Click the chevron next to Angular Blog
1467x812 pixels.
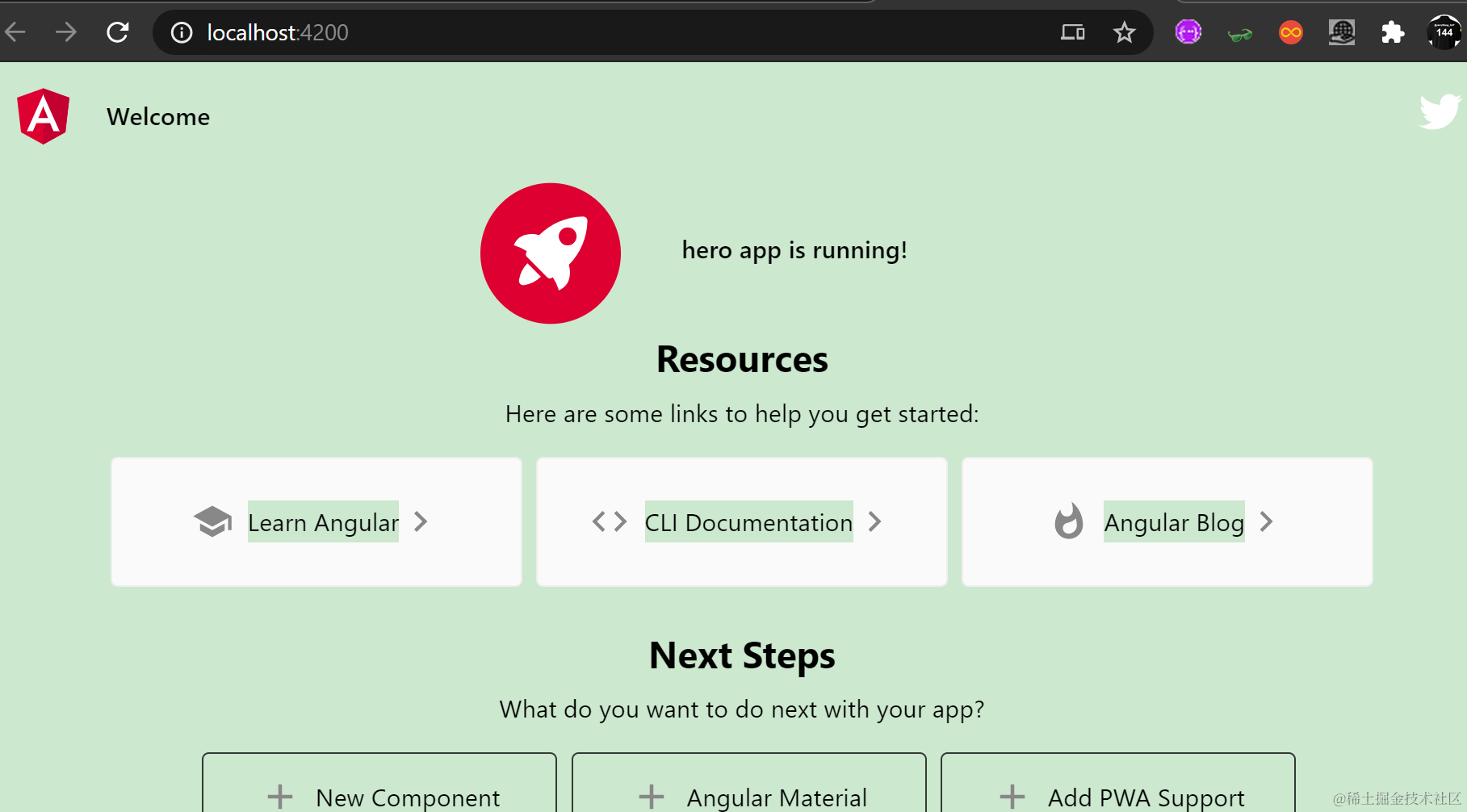tap(1266, 521)
